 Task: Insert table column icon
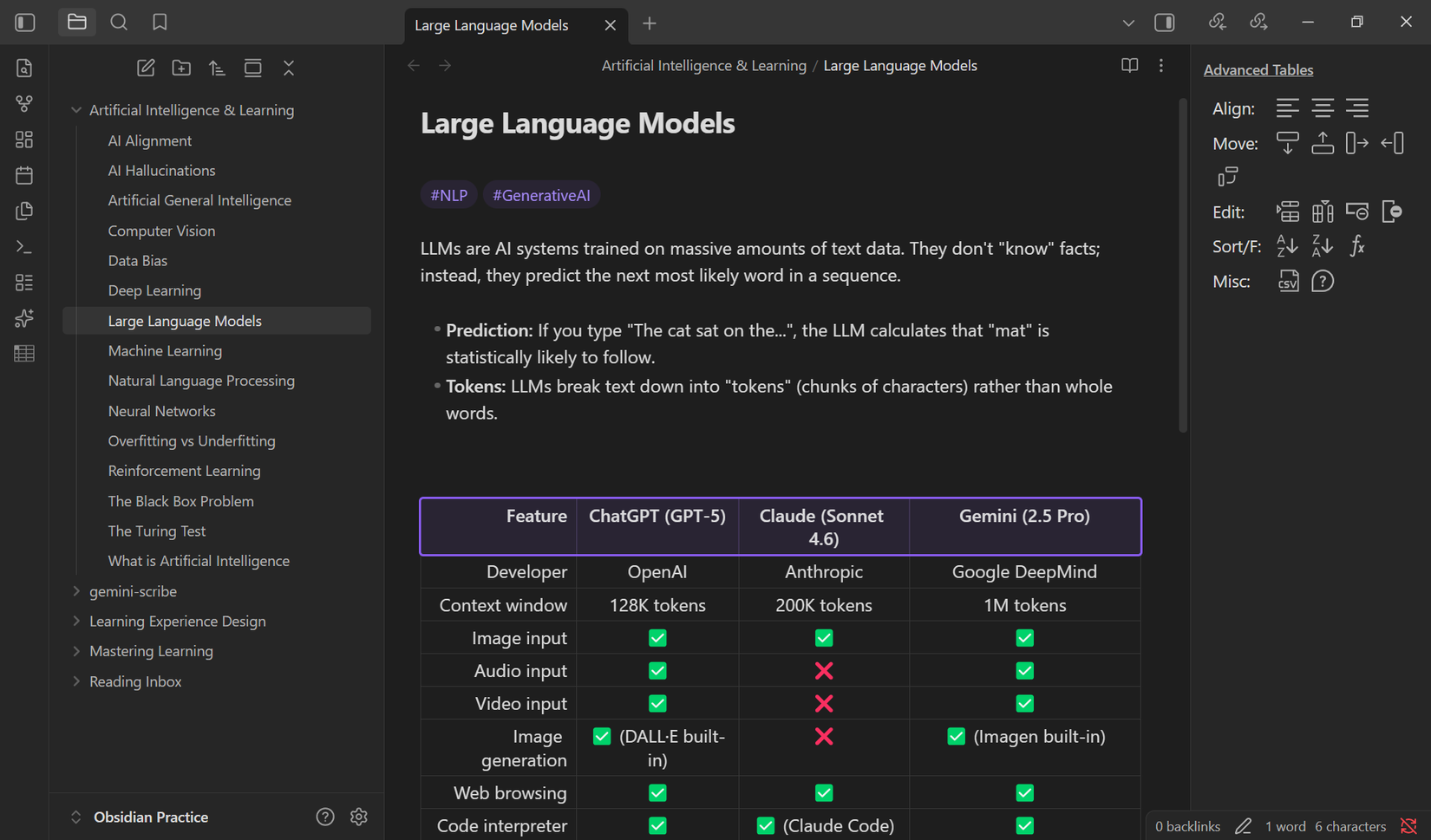[x=1323, y=212]
